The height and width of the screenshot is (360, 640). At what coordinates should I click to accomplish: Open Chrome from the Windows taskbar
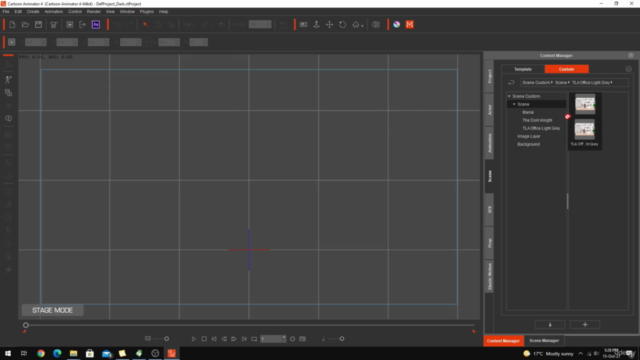[x=41, y=353]
